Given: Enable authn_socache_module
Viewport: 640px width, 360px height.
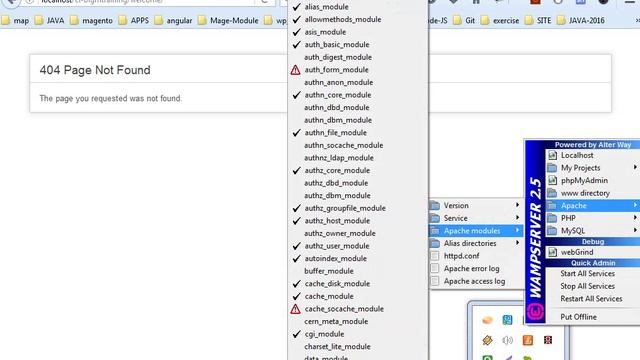Looking at the screenshot, I should point(343,145).
